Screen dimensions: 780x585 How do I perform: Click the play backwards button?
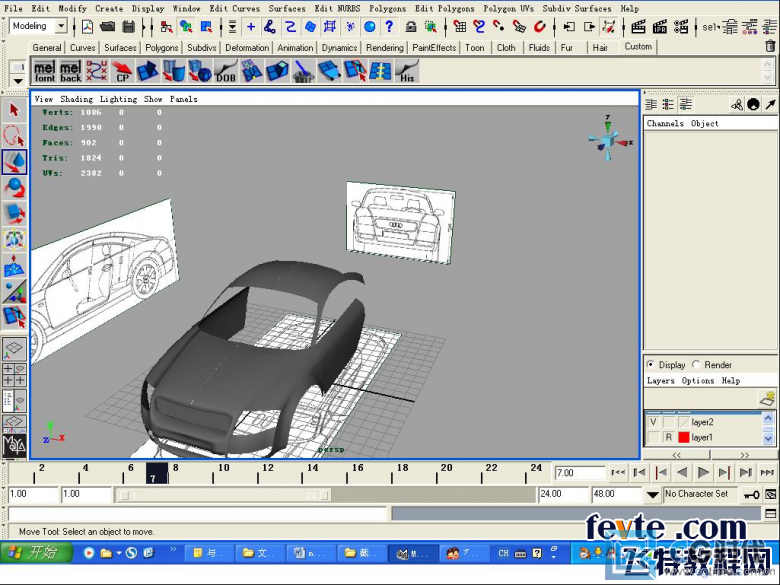[682, 473]
